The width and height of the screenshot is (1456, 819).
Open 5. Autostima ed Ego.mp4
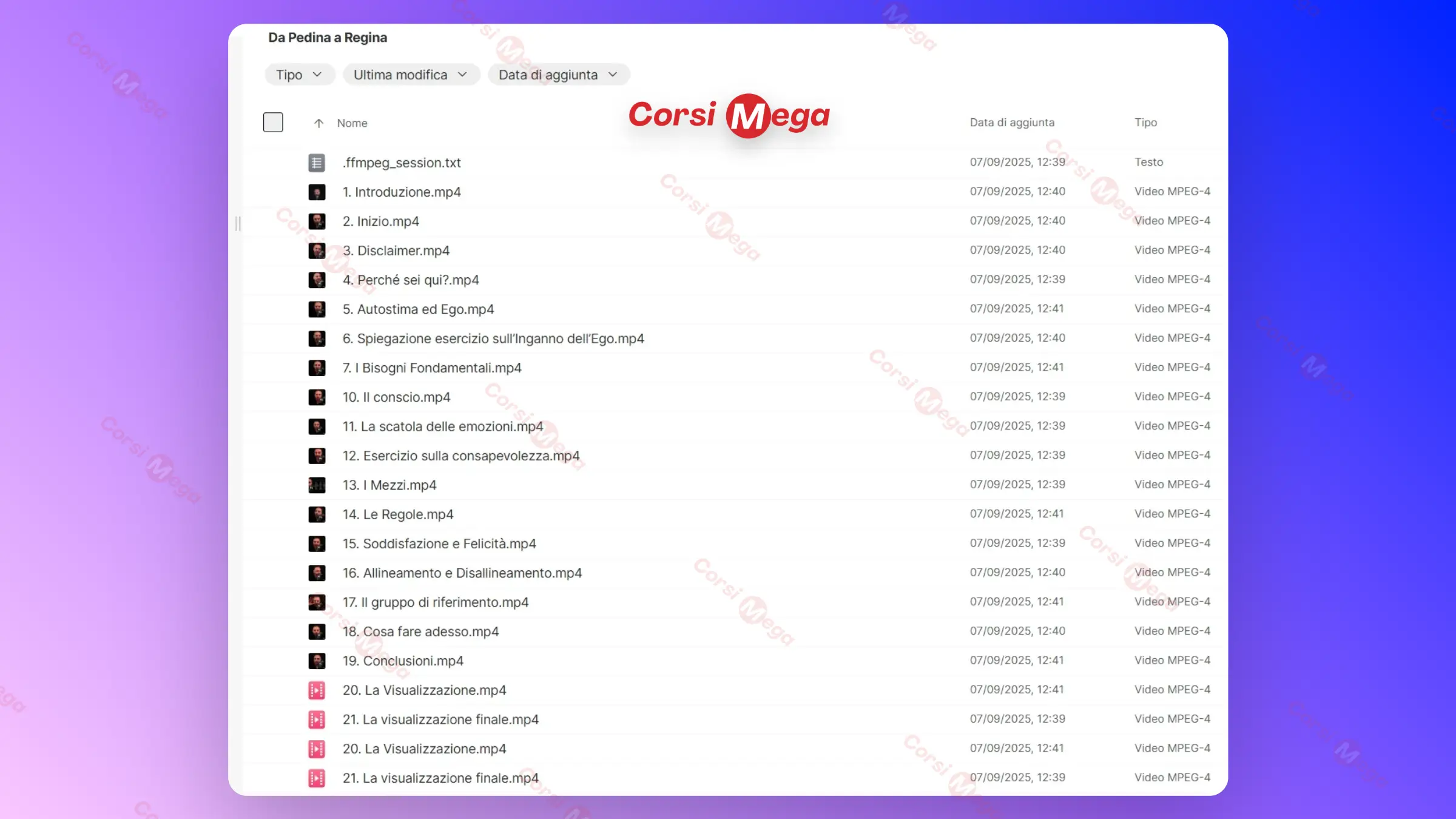[418, 309]
